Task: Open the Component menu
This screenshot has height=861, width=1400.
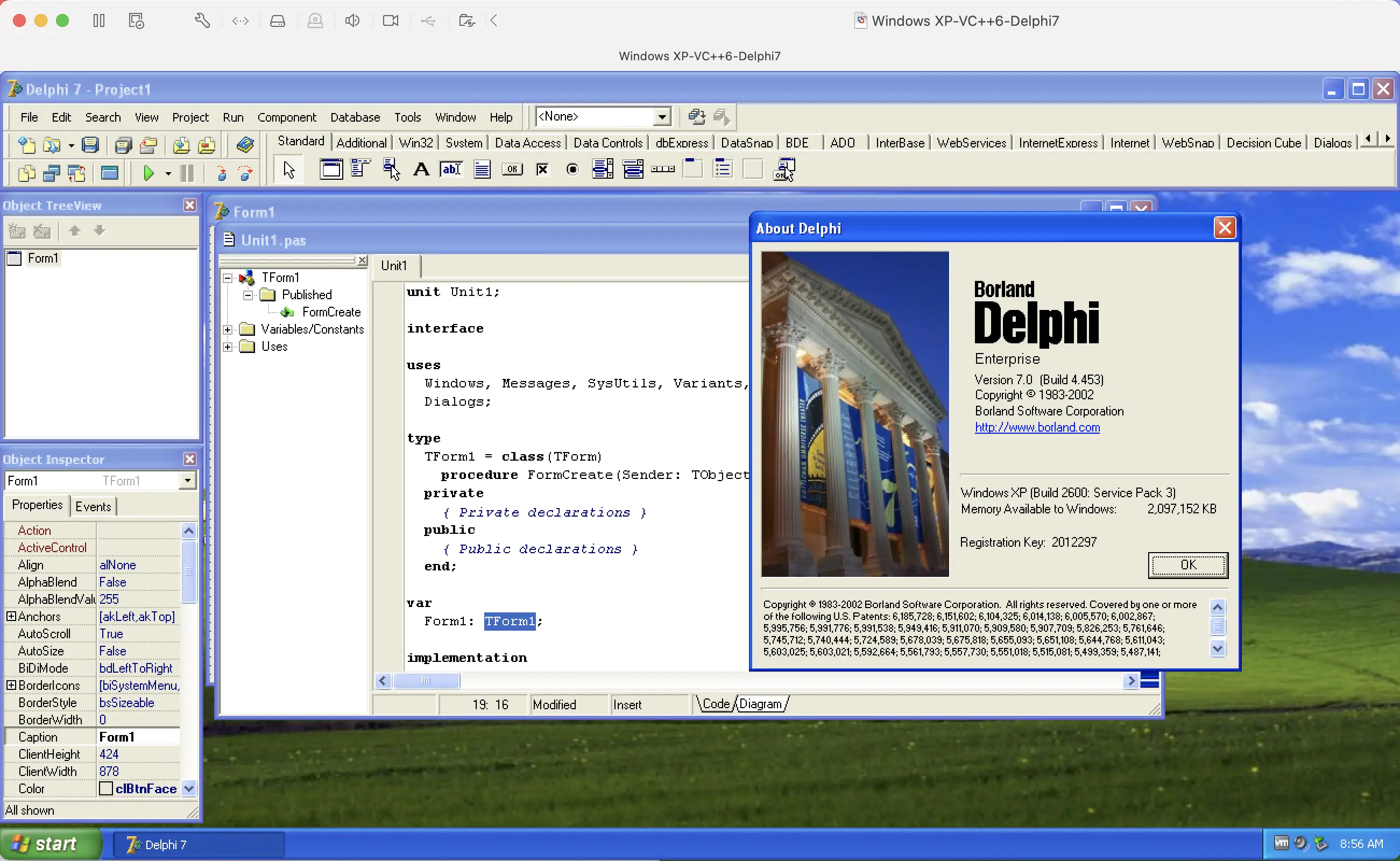Action: coord(286,117)
